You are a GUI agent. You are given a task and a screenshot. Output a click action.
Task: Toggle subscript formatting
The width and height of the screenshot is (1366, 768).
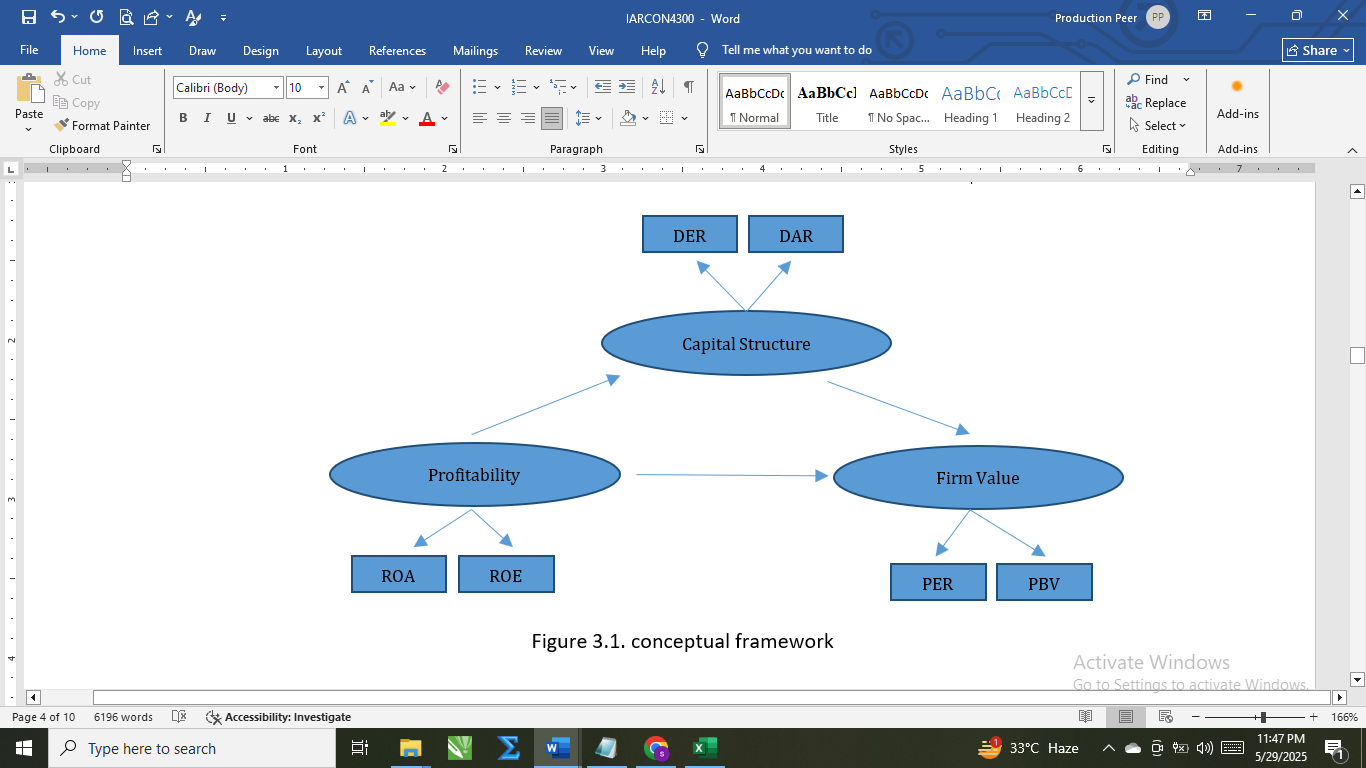click(x=295, y=118)
